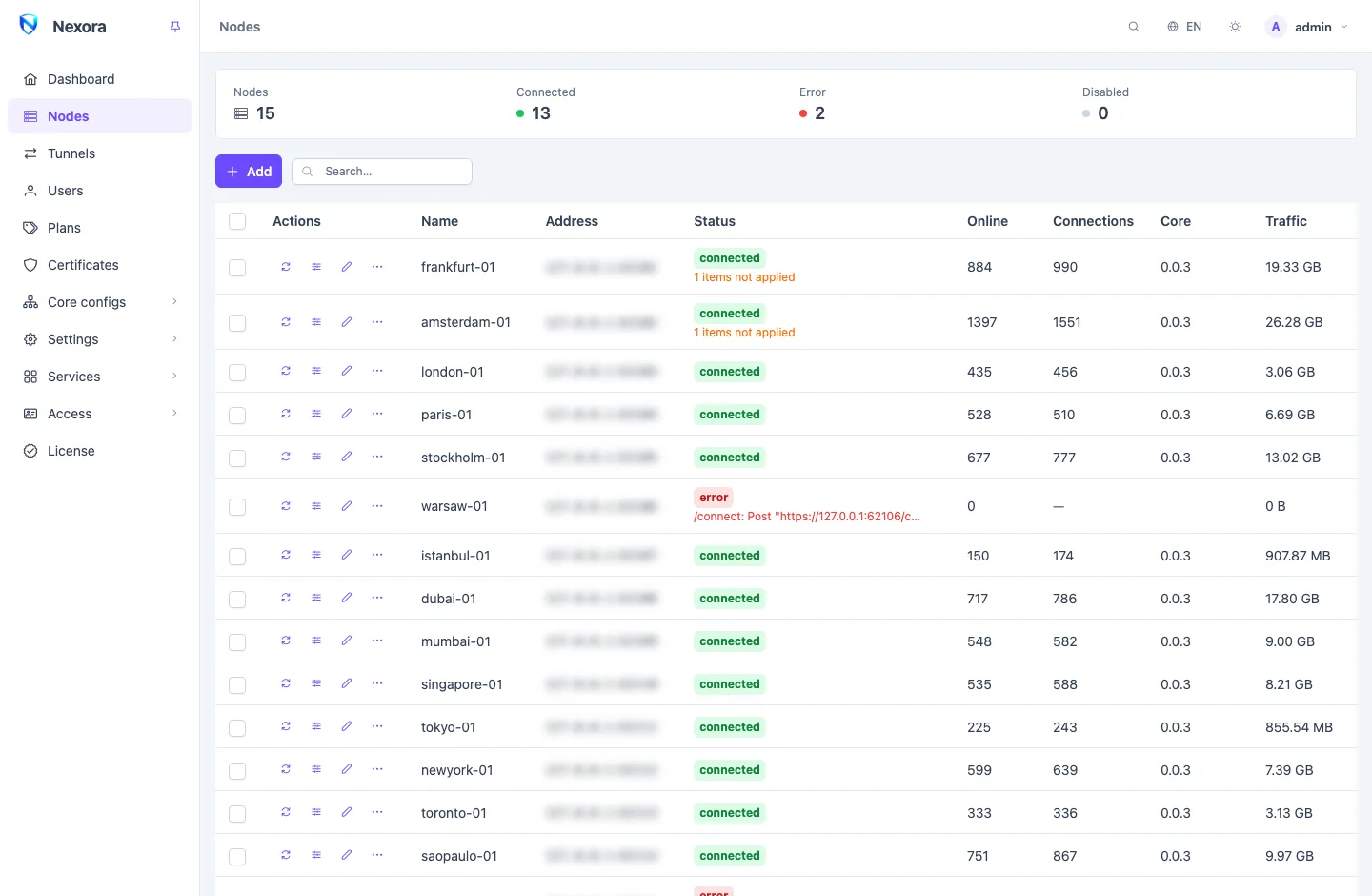The width and height of the screenshot is (1372, 896).
Task: Click the refresh icon for frankfurt-01
Action: click(286, 267)
